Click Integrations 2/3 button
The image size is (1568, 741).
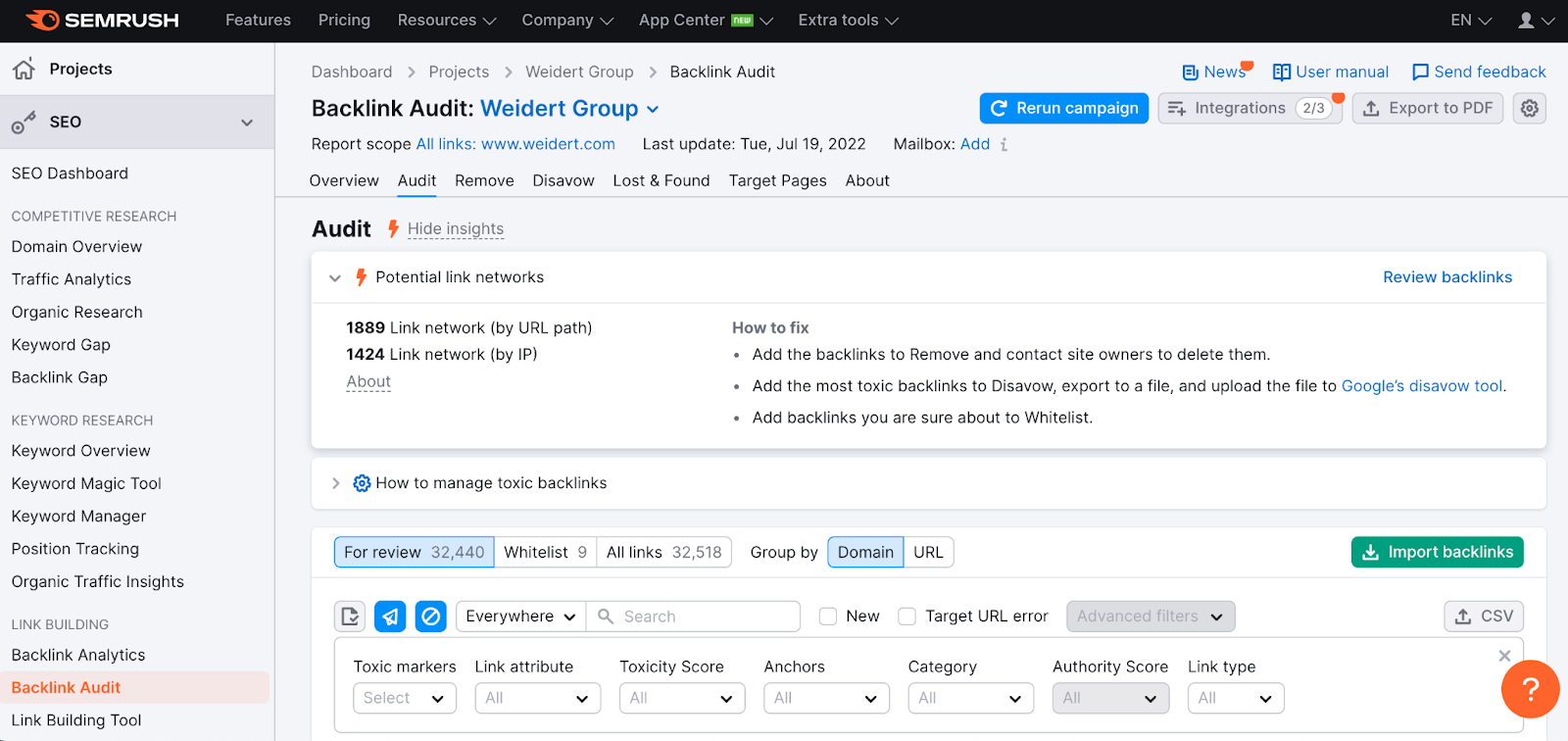(x=1249, y=108)
